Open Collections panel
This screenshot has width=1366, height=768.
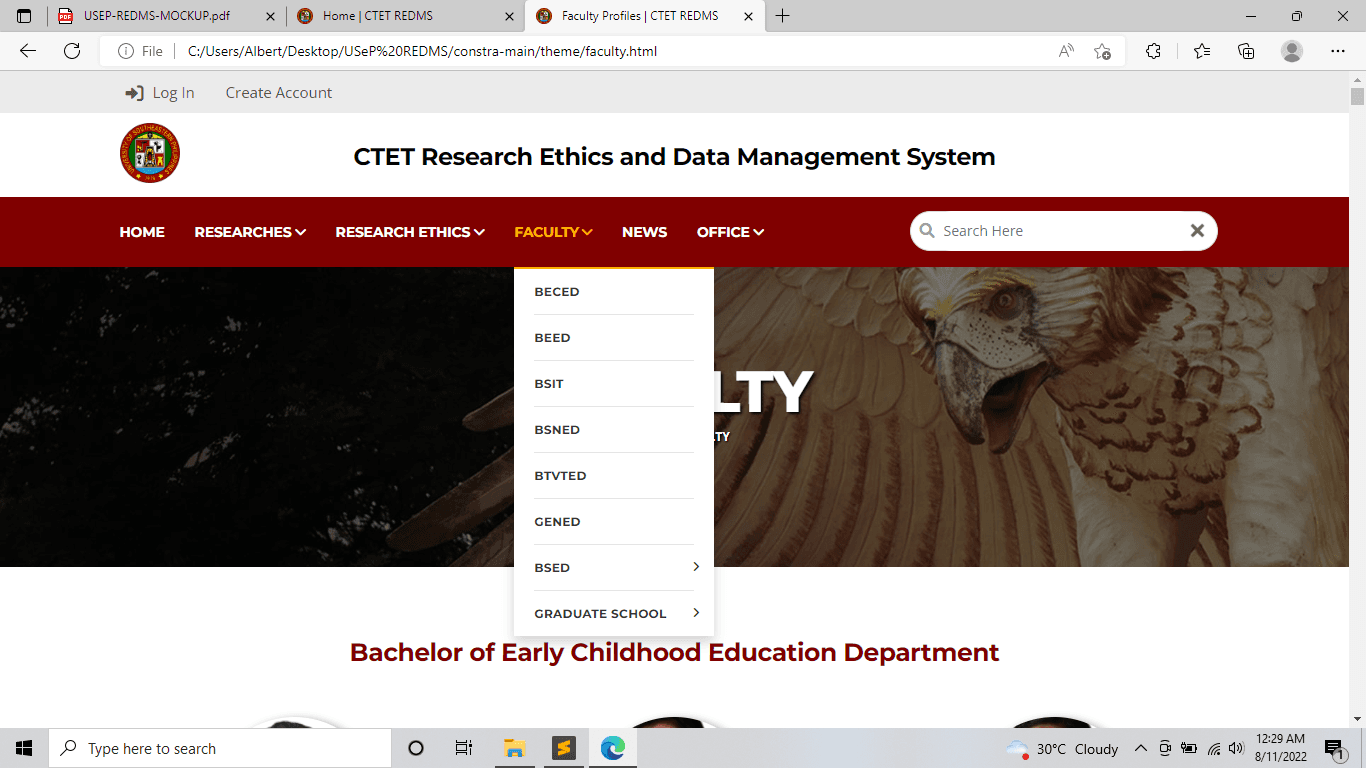[1246, 51]
